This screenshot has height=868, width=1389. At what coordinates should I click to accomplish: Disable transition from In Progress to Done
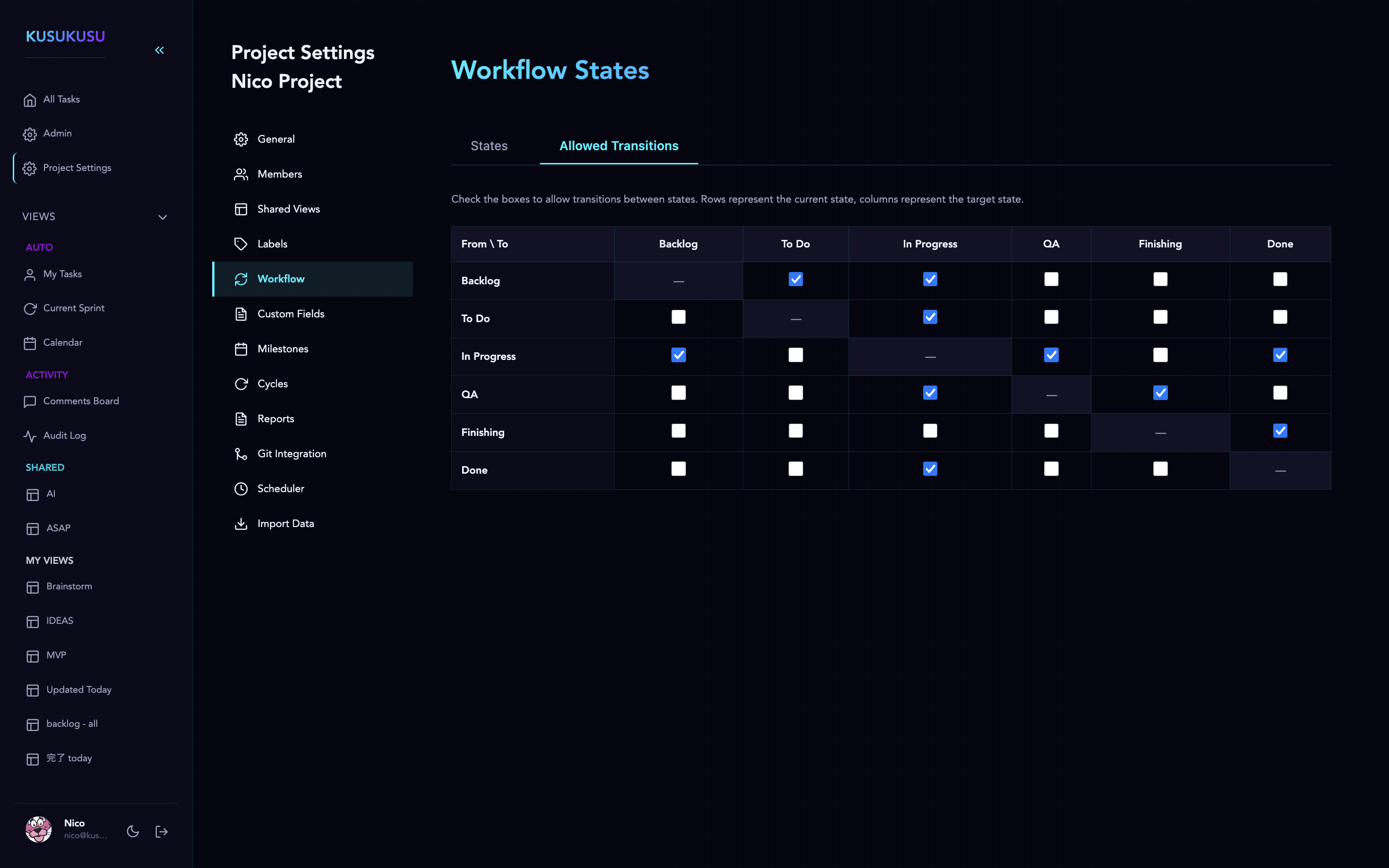(x=1280, y=355)
